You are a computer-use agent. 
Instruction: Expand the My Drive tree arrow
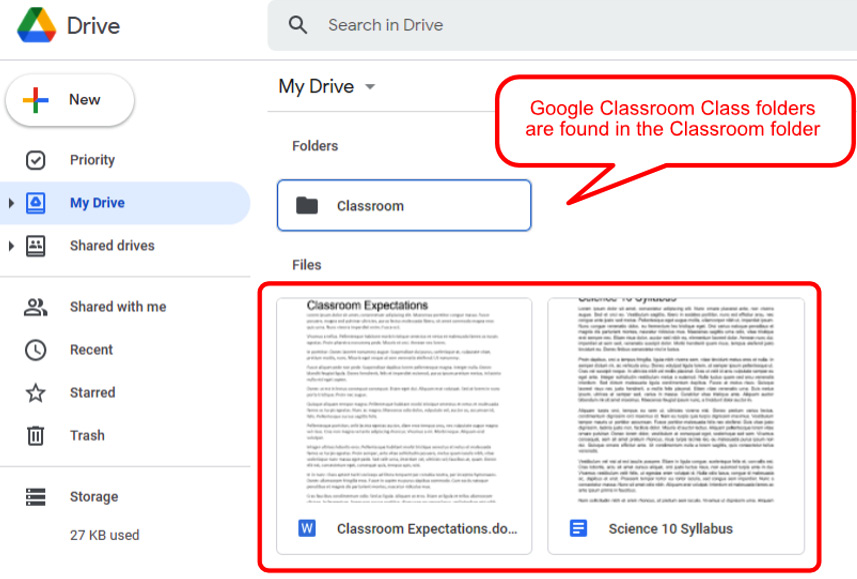[11, 203]
